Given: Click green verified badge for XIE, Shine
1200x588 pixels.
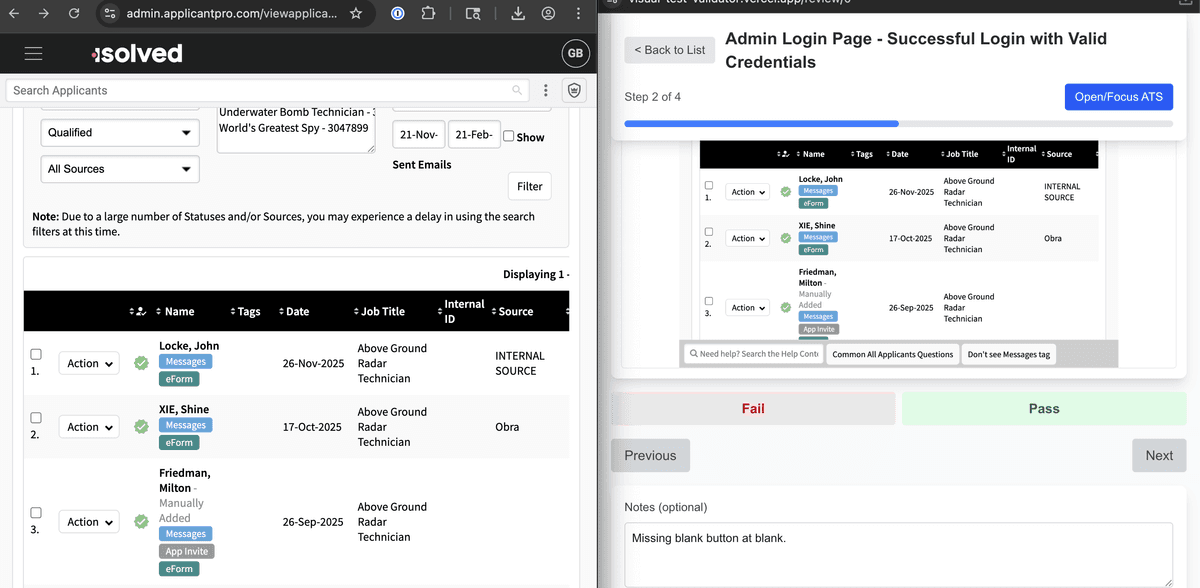Looking at the screenshot, I should pos(141,426).
